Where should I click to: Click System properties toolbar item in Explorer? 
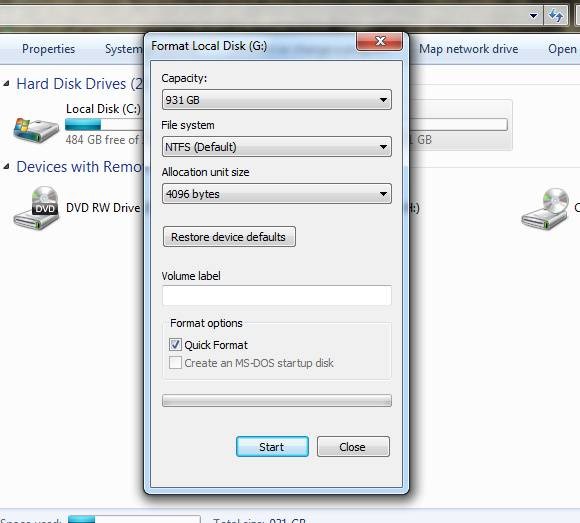click(x=124, y=49)
